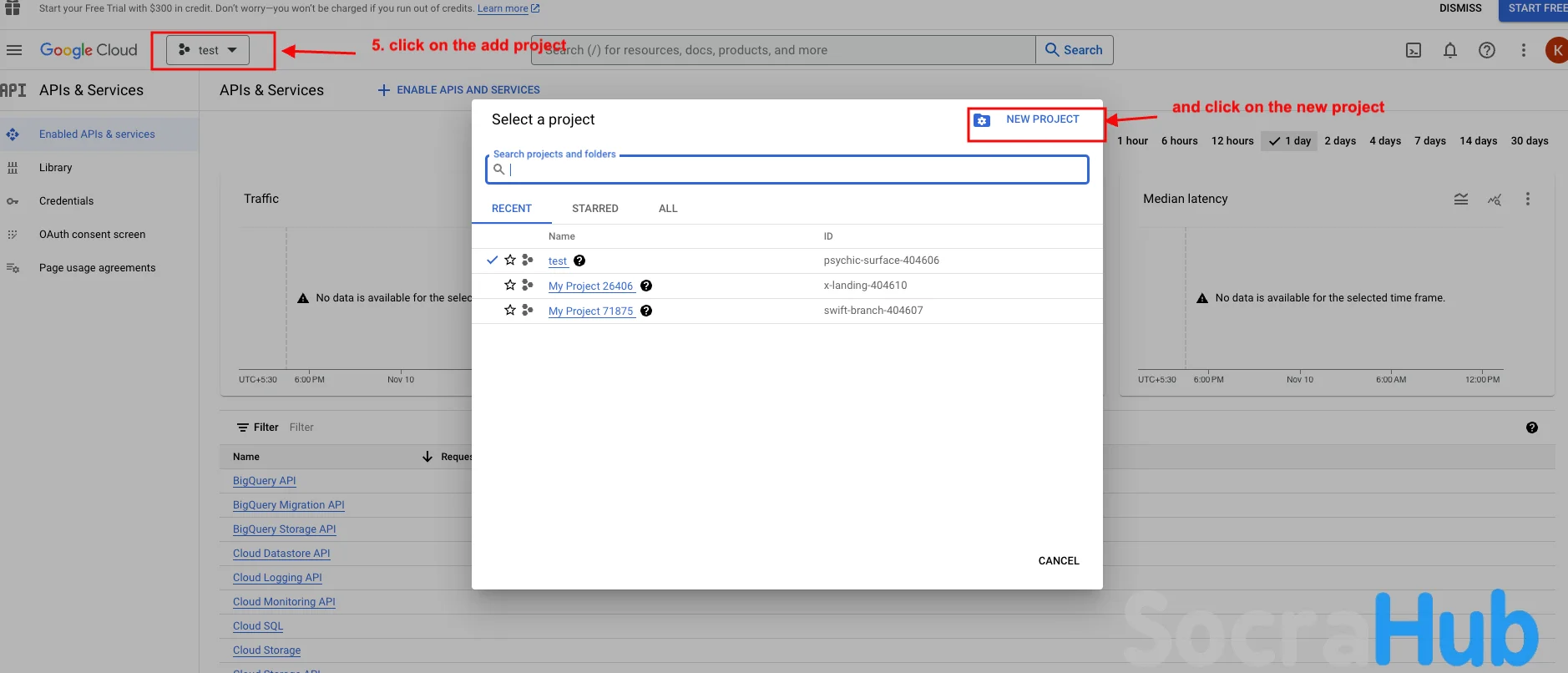
Task: Open the Cloud Shell terminal icon
Action: [1414, 50]
